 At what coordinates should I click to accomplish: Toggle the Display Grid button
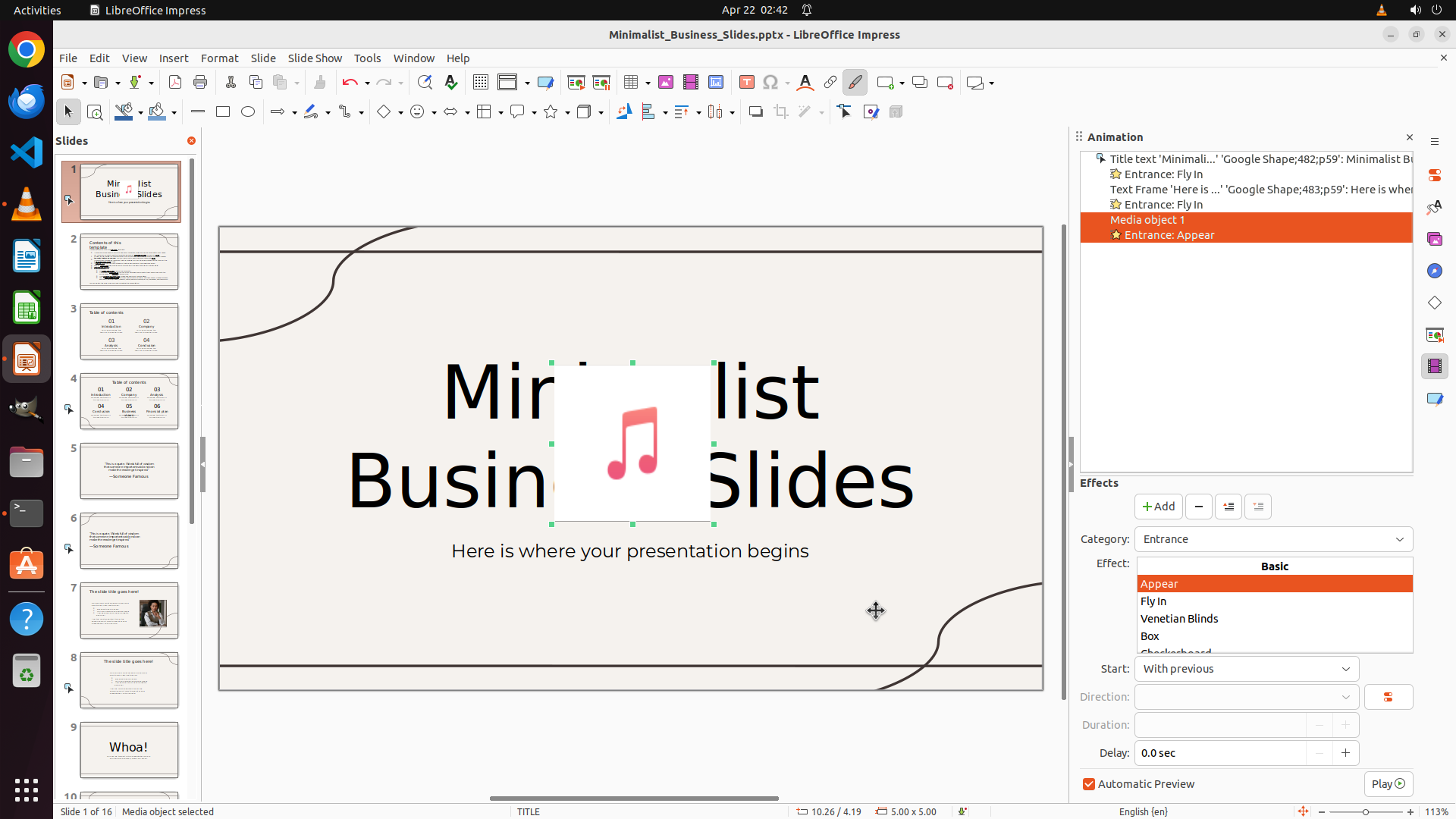click(480, 82)
